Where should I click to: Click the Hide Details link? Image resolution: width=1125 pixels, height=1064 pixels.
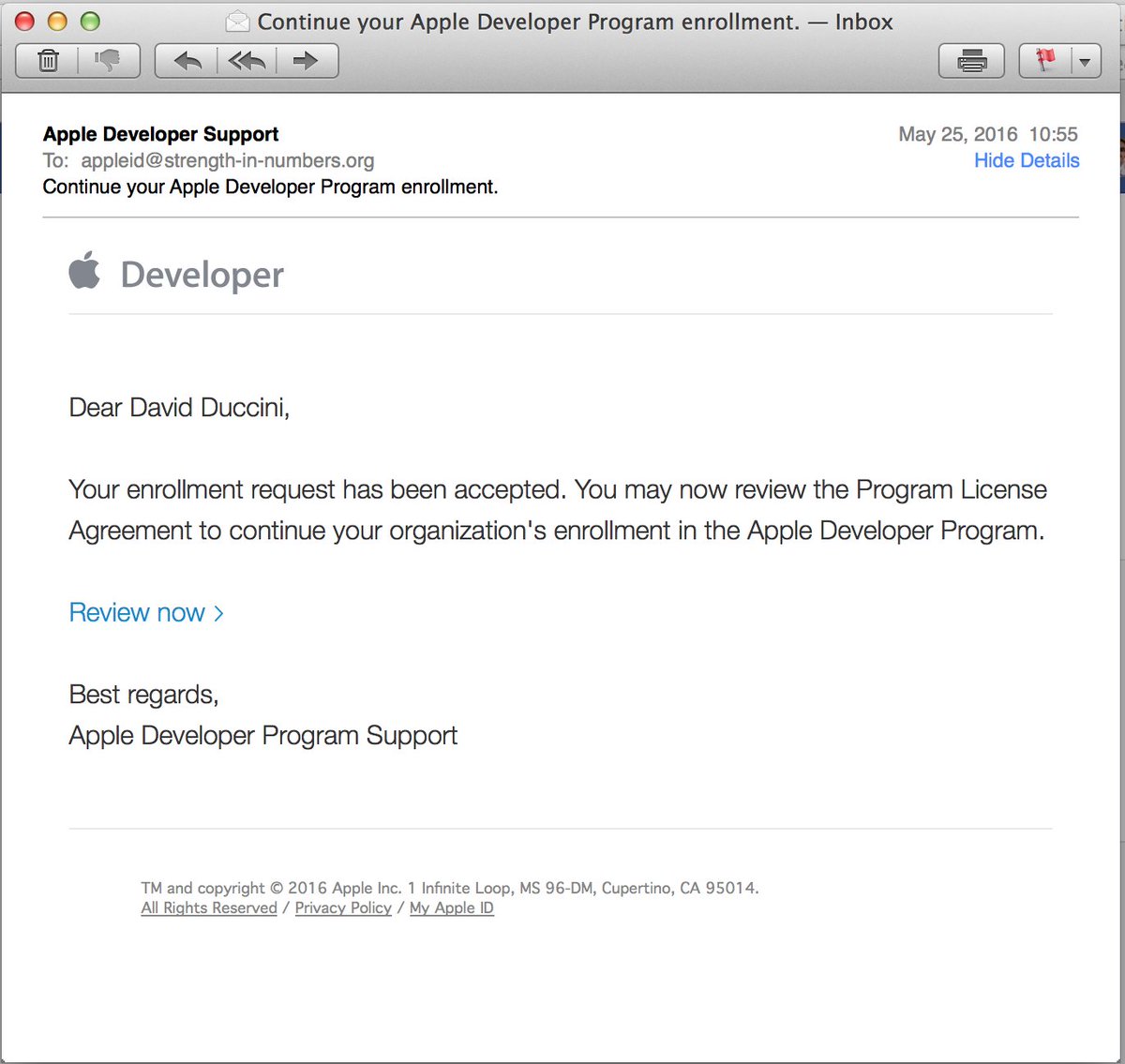[1027, 160]
